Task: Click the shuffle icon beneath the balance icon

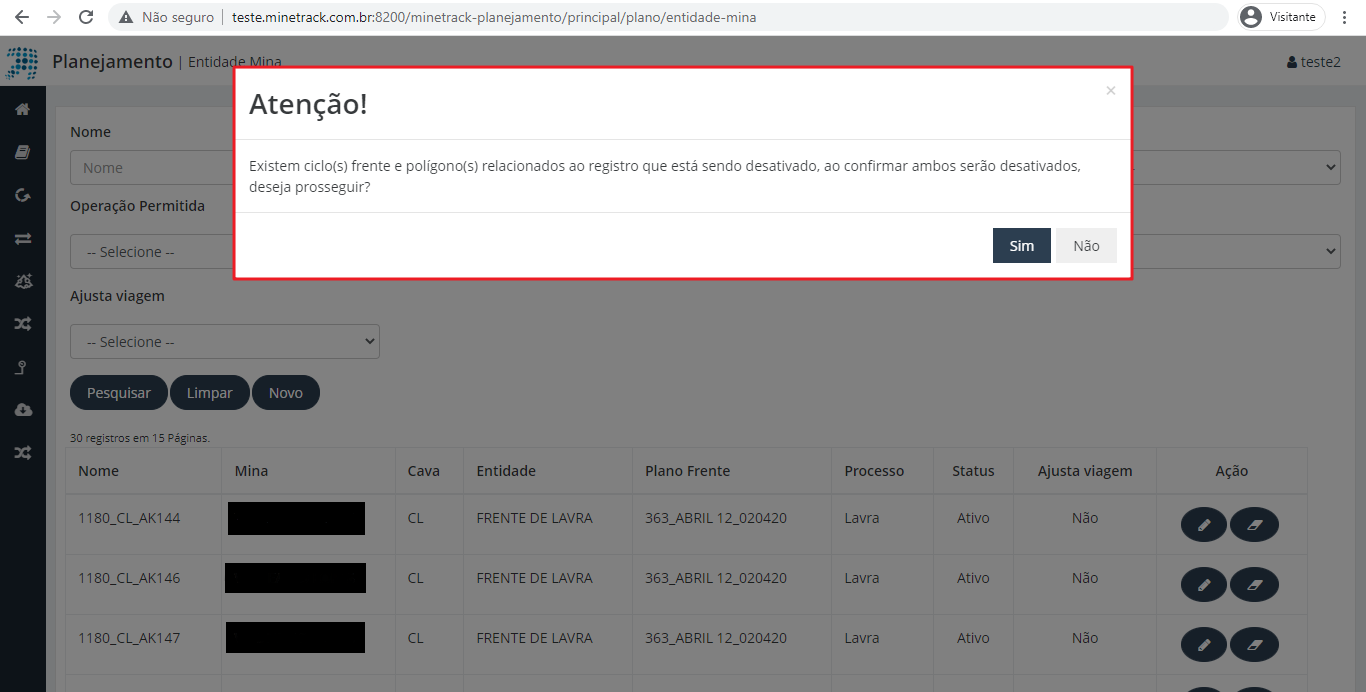Action: pyautogui.click(x=22, y=324)
